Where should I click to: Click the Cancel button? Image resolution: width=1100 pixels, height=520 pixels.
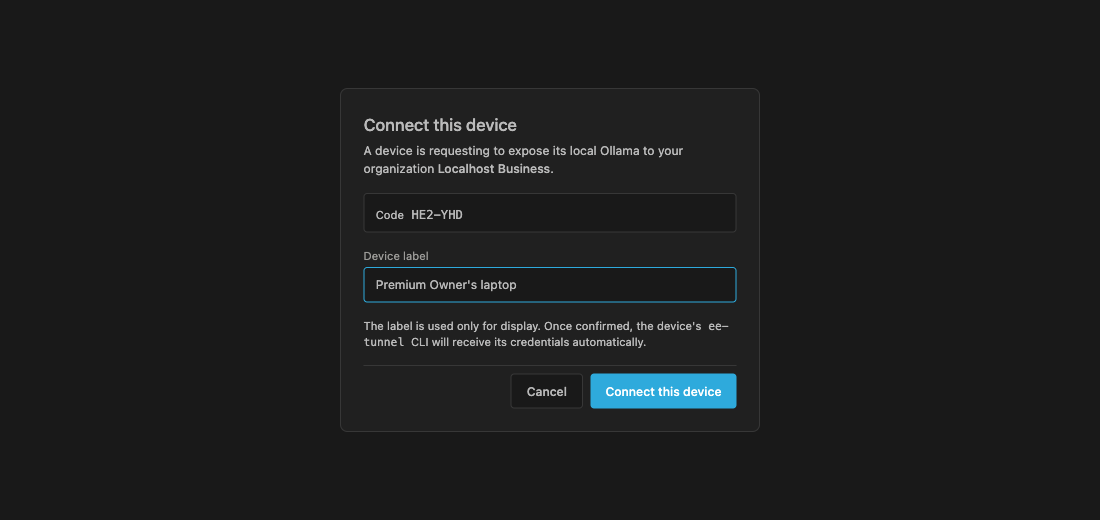(x=546, y=392)
